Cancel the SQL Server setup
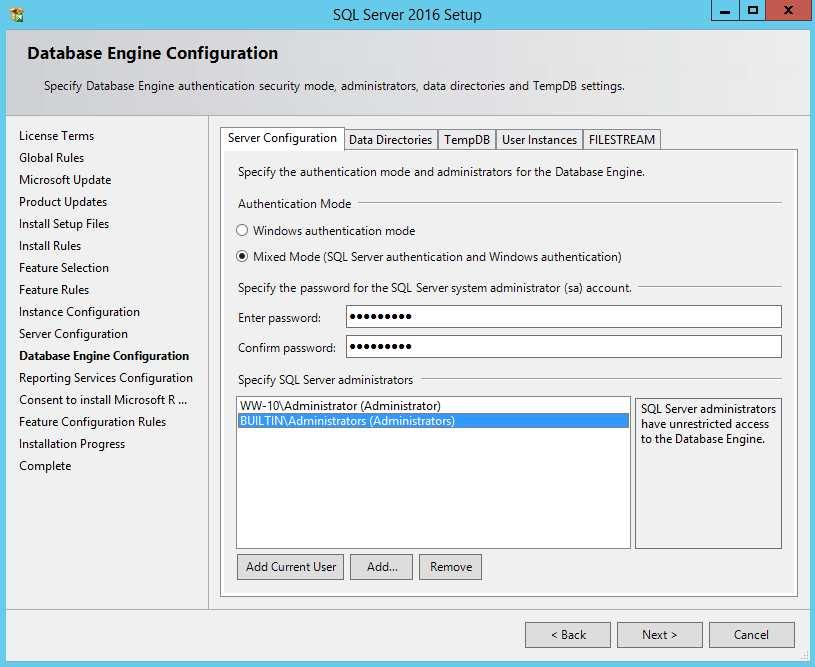The height and width of the screenshot is (667, 815). coord(752,635)
